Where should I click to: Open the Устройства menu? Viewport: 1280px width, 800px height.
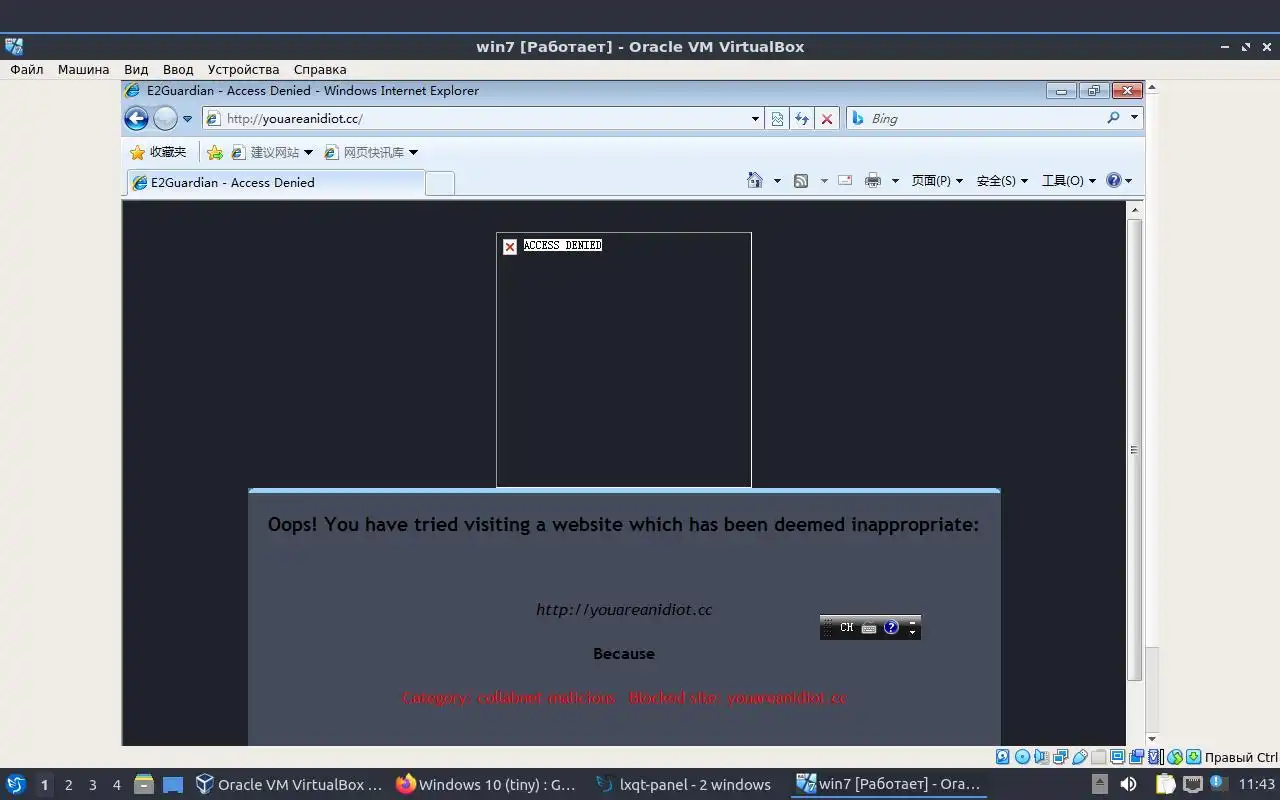243,69
